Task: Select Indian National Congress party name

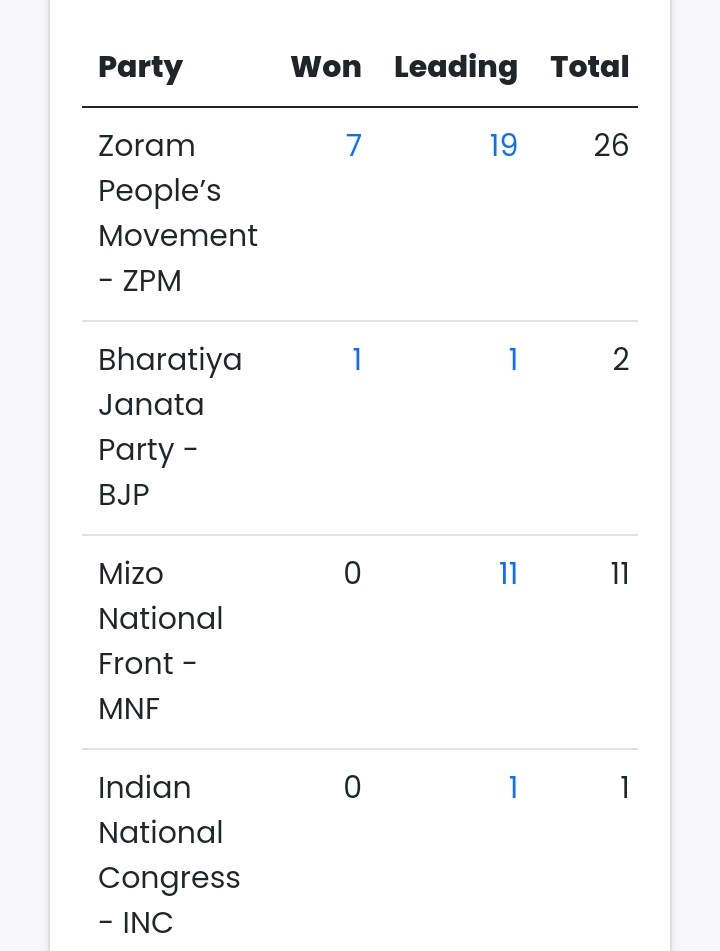Action: (x=169, y=855)
